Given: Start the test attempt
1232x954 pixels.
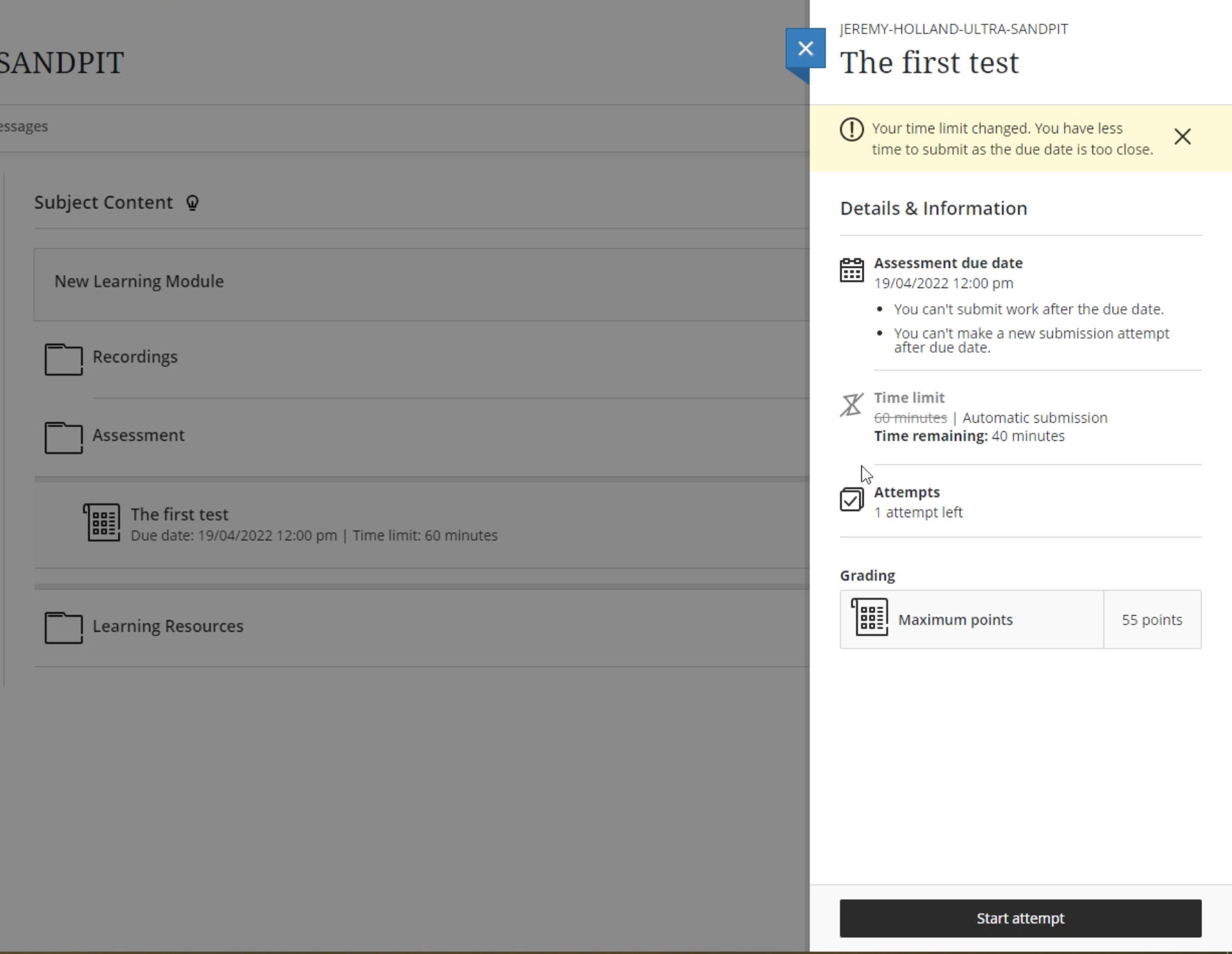Looking at the screenshot, I should tap(1020, 919).
